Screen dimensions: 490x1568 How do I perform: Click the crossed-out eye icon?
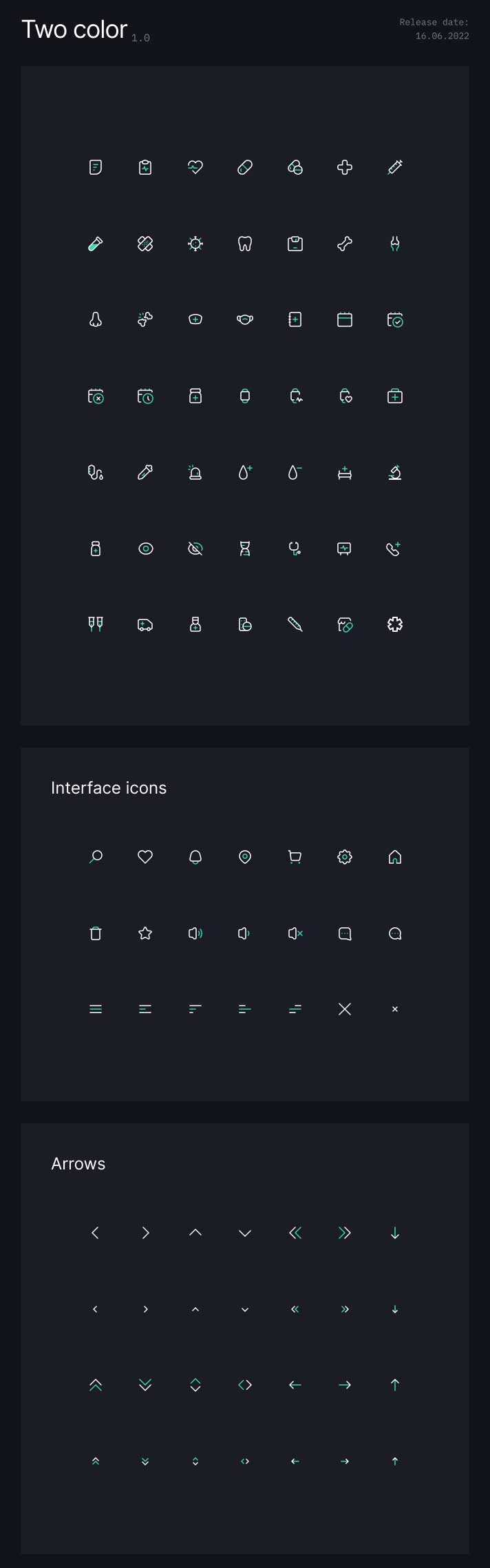tap(195, 549)
